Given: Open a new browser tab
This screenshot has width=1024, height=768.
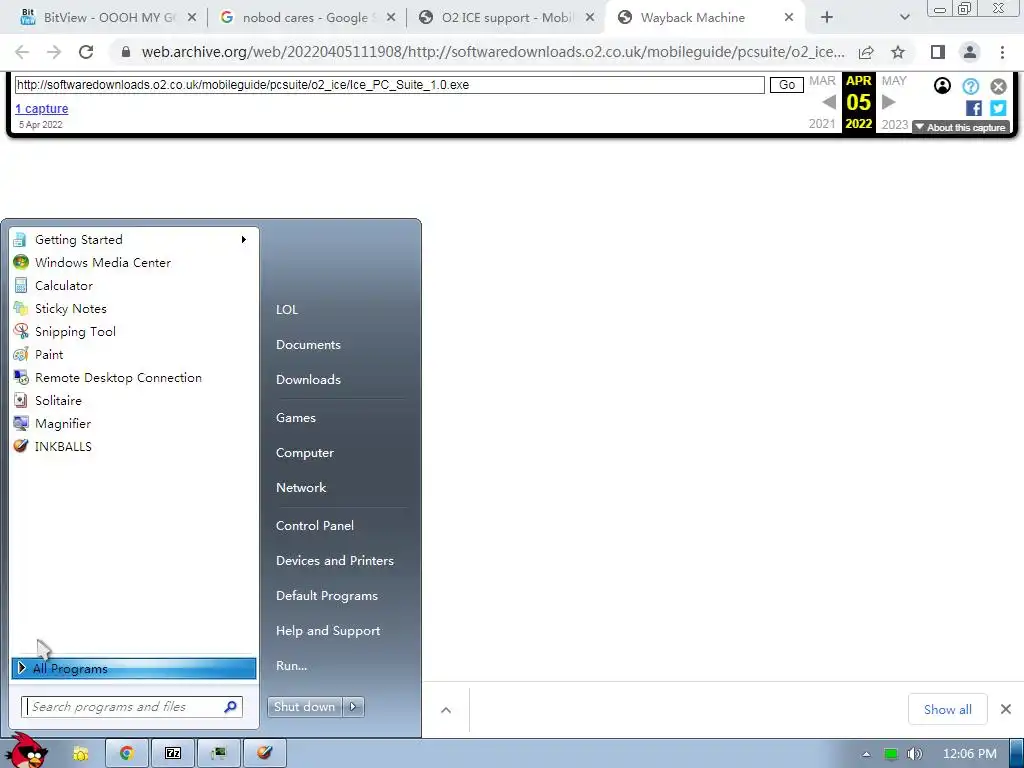Looking at the screenshot, I should tap(827, 18).
